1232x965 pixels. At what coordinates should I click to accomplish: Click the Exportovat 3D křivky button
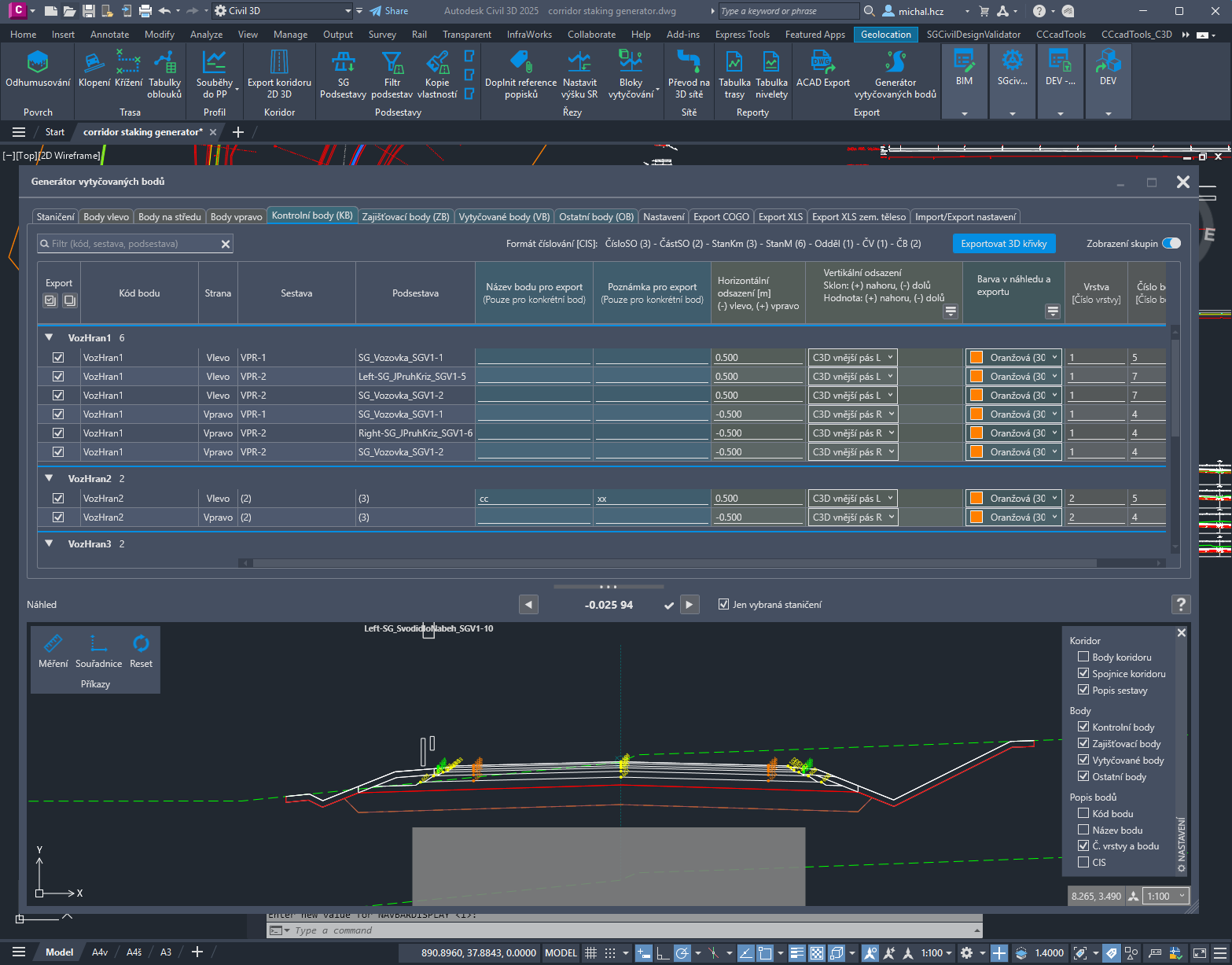tap(1003, 244)
